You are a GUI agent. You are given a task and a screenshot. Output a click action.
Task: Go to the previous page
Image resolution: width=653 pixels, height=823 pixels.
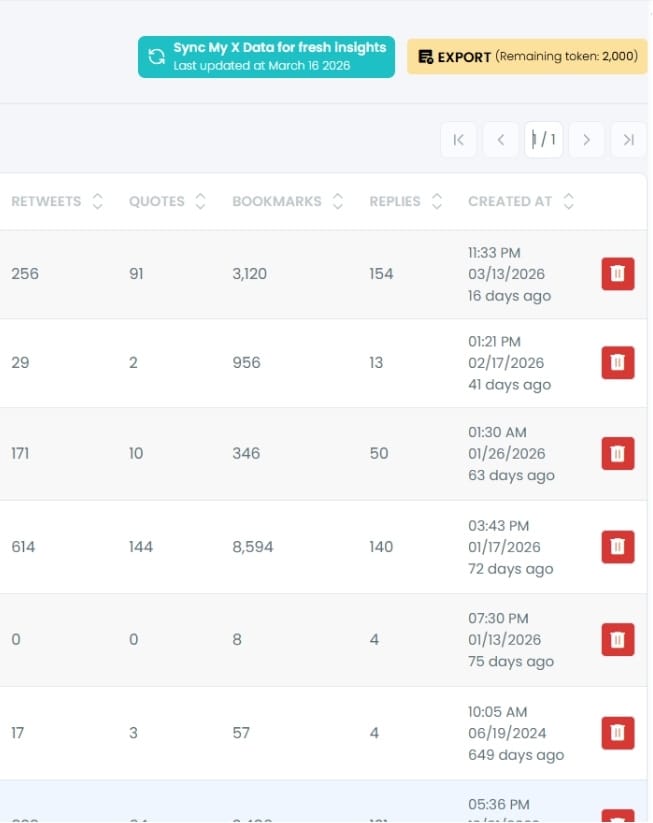coord(501,140)
